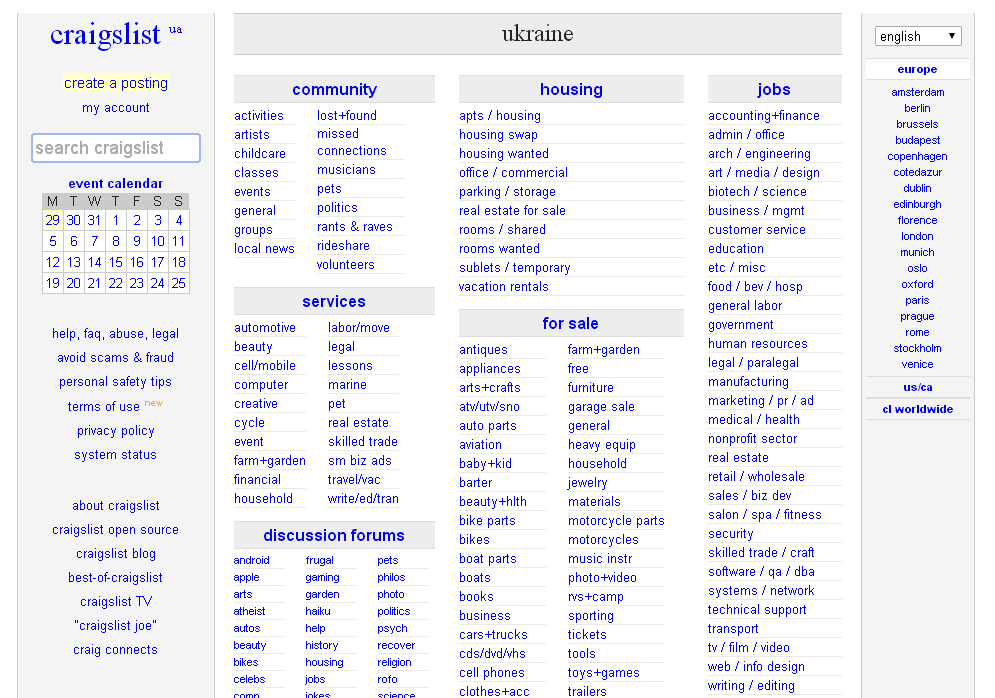Open cars+trucks for sale
This screenshot has width=995, height=698.
point(494,635)
